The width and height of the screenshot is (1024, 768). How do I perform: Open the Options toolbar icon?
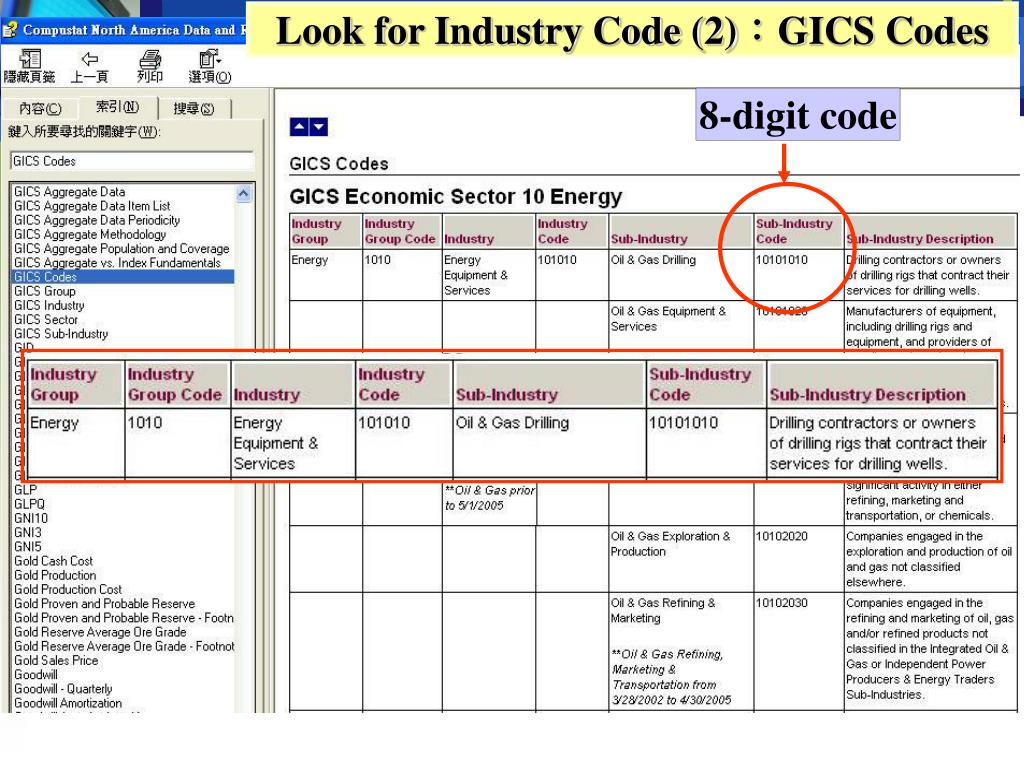[x=210, y=67]
